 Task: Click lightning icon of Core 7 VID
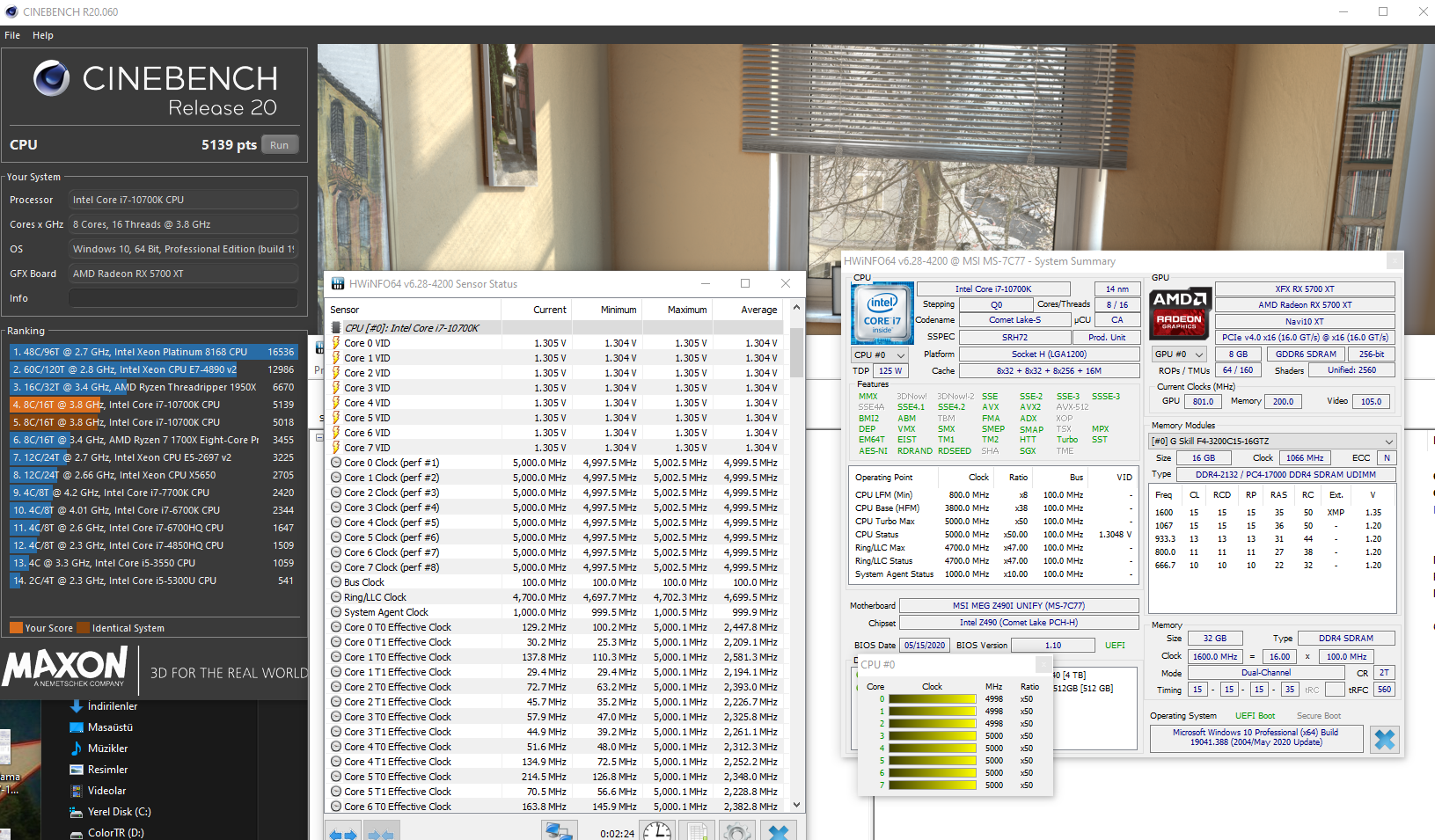(x=336, y=448)
